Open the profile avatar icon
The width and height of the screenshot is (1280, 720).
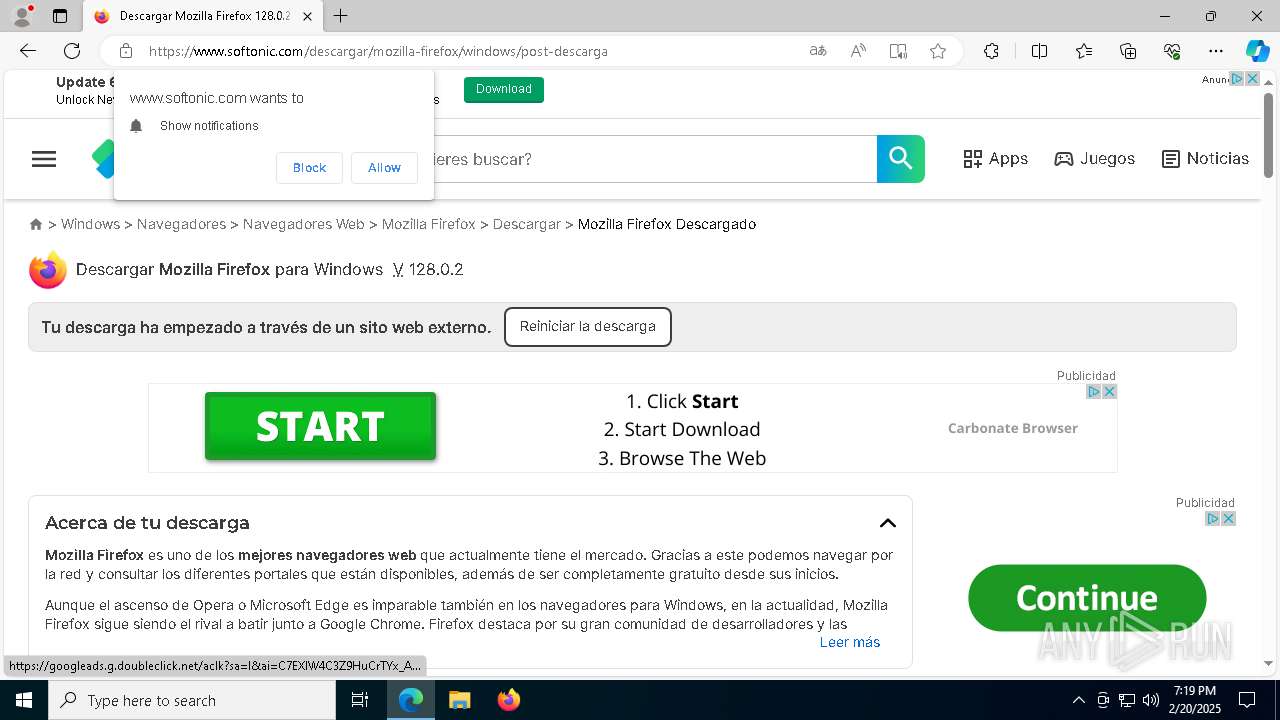coord(22,16)
